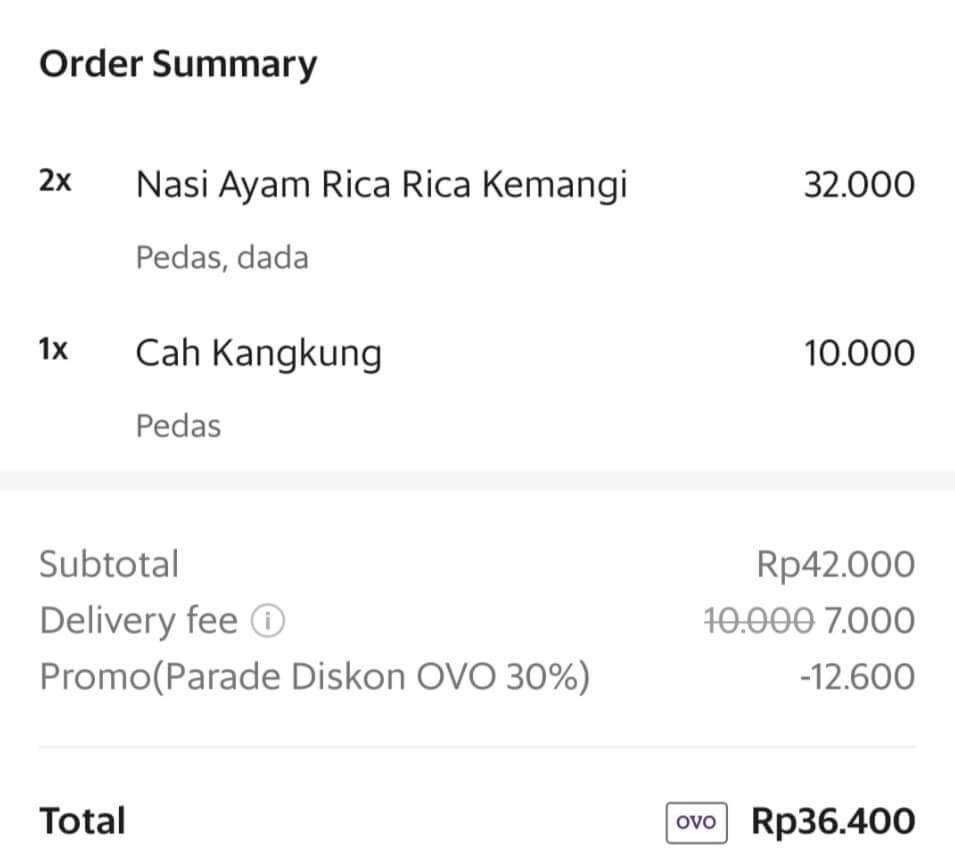Select the Cah Kangkung item
955x866 pixels.
258,353
